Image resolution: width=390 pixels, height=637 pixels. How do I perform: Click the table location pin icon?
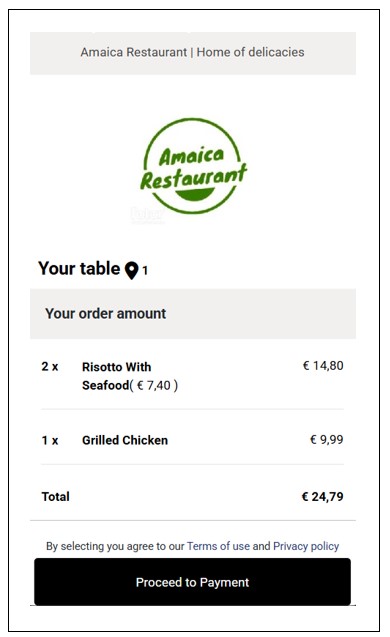[131, 271]
